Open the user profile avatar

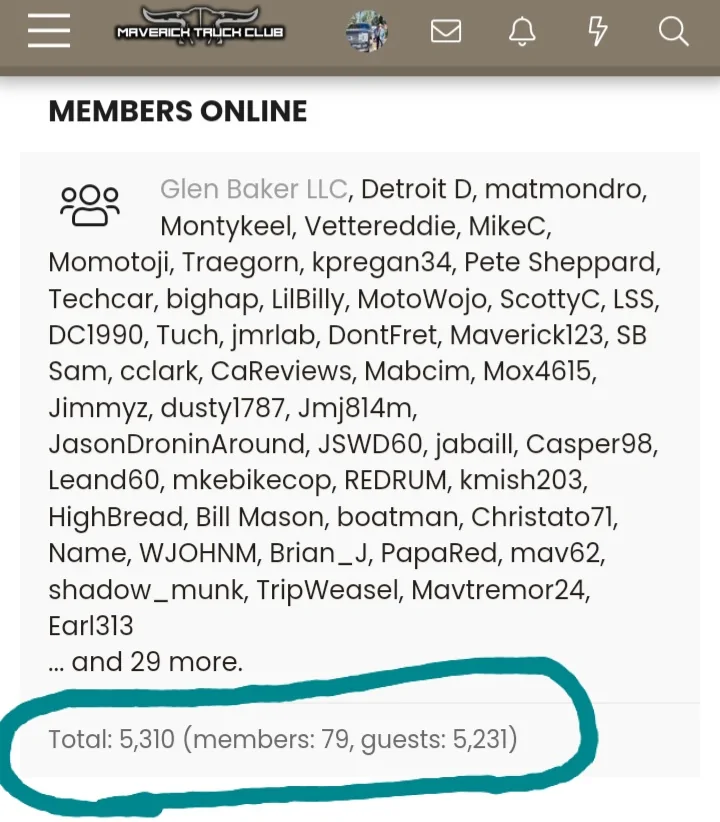click(366, 32)
